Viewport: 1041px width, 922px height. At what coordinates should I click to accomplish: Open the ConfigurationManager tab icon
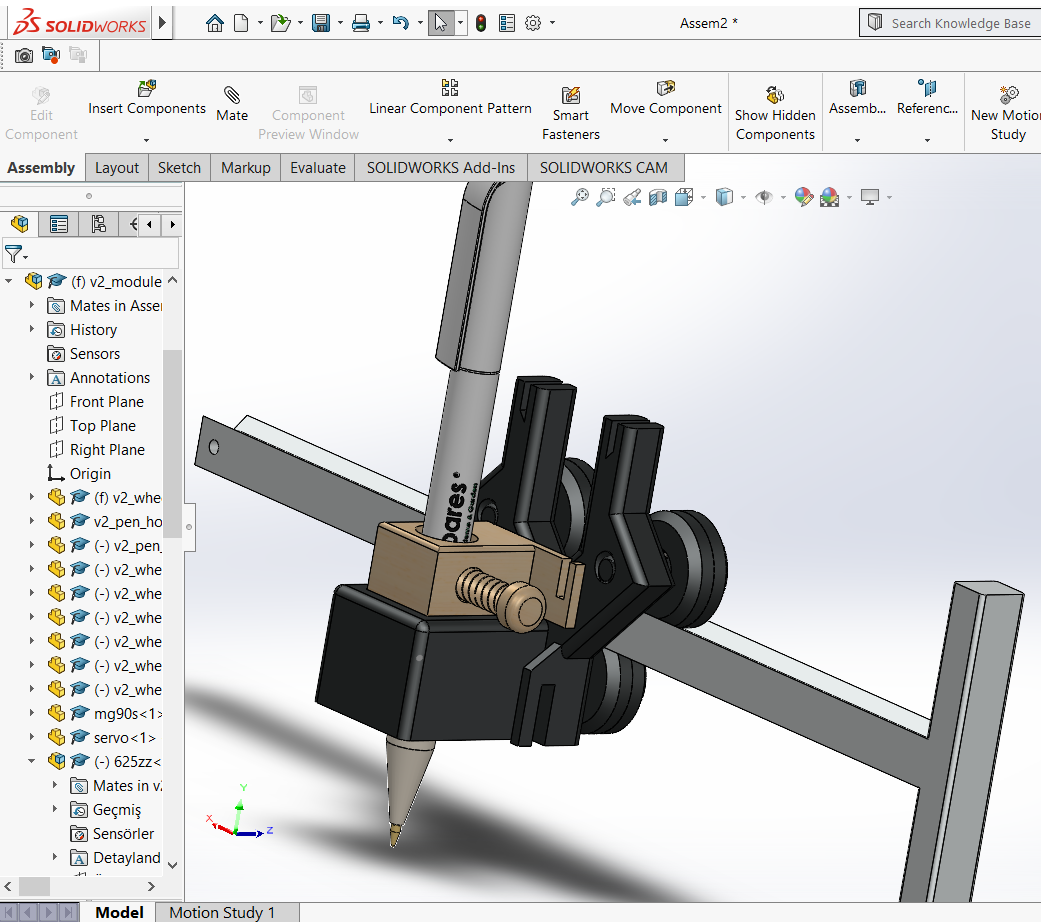[x=98, y=224]
